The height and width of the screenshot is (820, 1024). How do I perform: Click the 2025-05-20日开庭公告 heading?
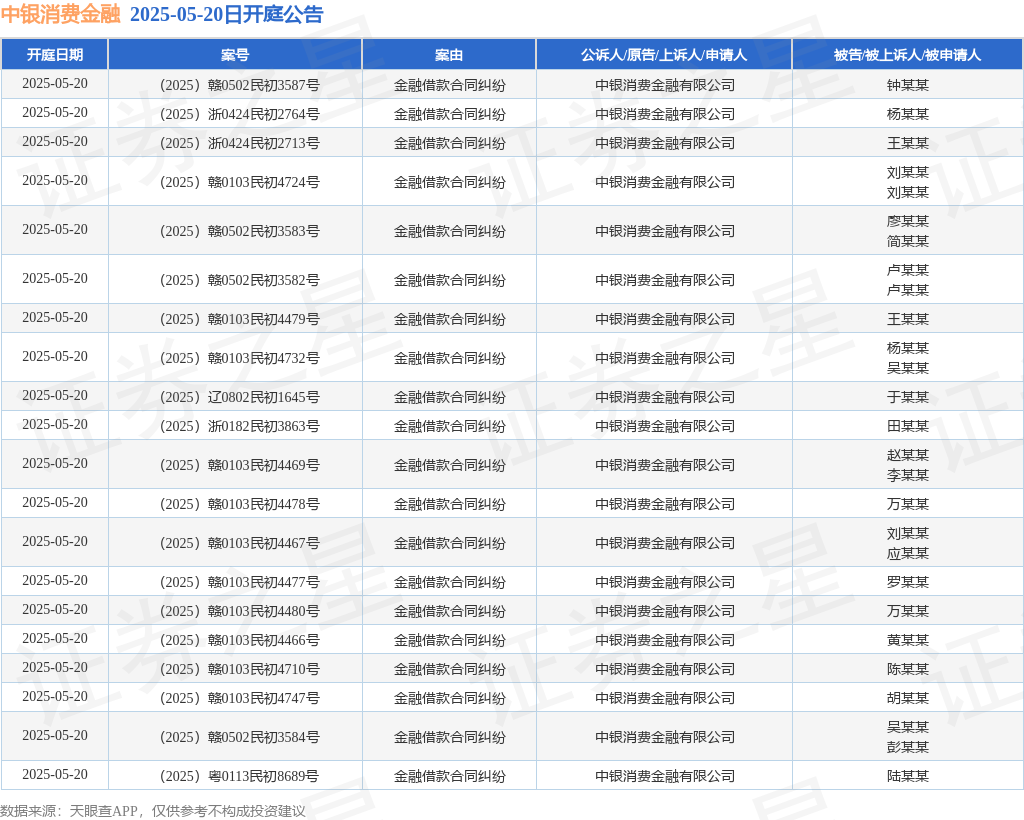[226, 15]
